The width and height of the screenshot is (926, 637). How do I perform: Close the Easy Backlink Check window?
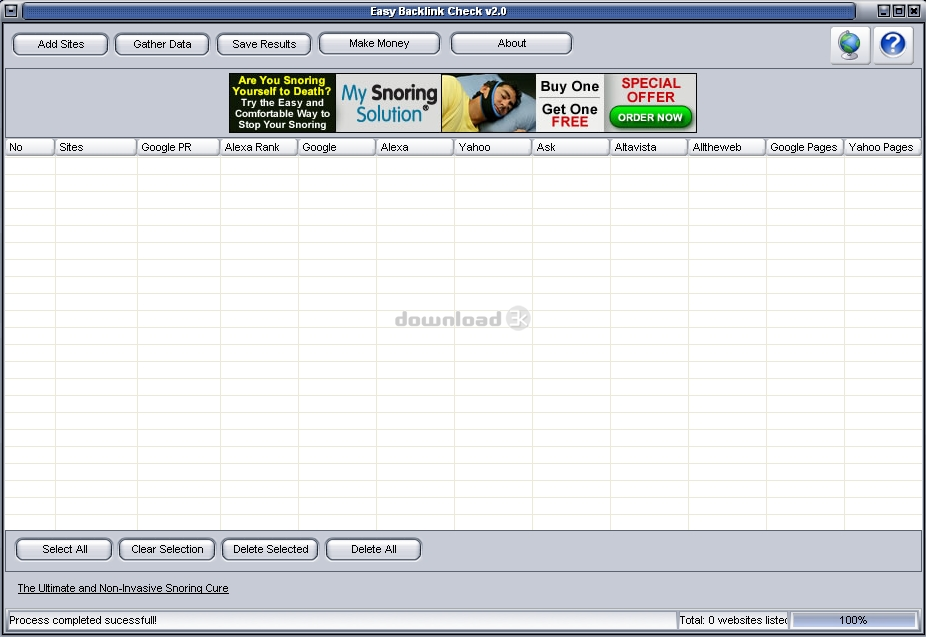913,11
